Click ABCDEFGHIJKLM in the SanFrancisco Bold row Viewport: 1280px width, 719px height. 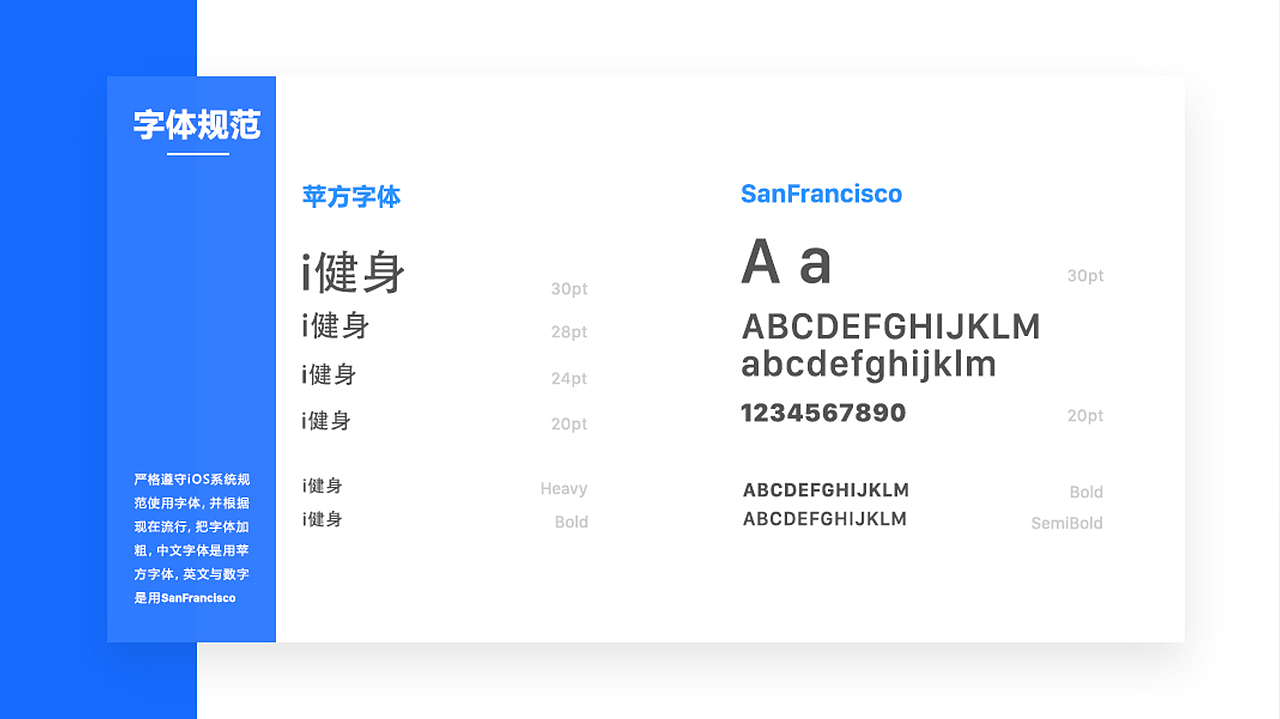826,490
